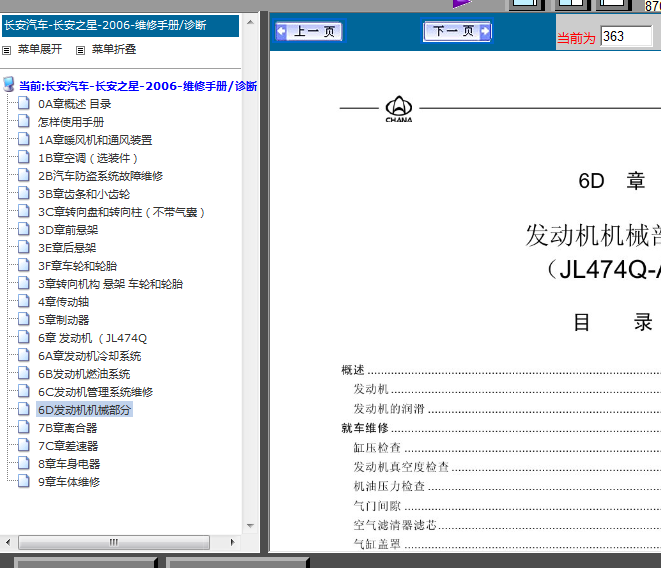Open 3B章齿条和小齿轮 chapter
Viewport: 661px width, 568px height.
[84, 194]
